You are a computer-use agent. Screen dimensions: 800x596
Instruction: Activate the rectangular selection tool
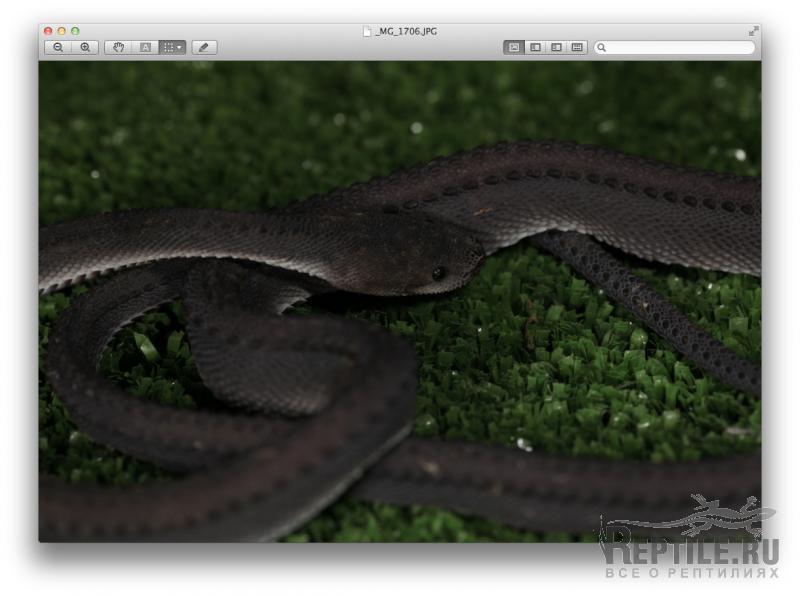(168, 47)
